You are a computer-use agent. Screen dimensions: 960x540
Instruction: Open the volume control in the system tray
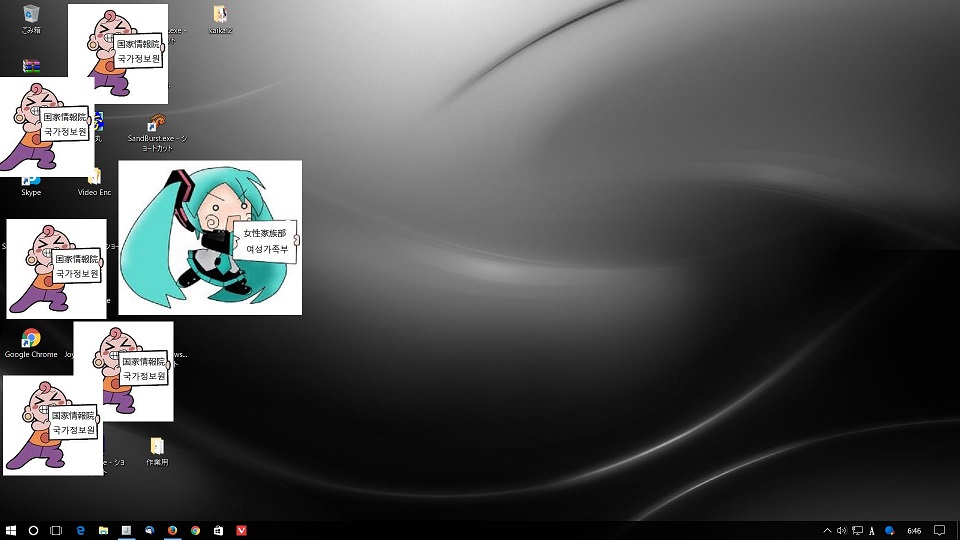click(841, 530)
